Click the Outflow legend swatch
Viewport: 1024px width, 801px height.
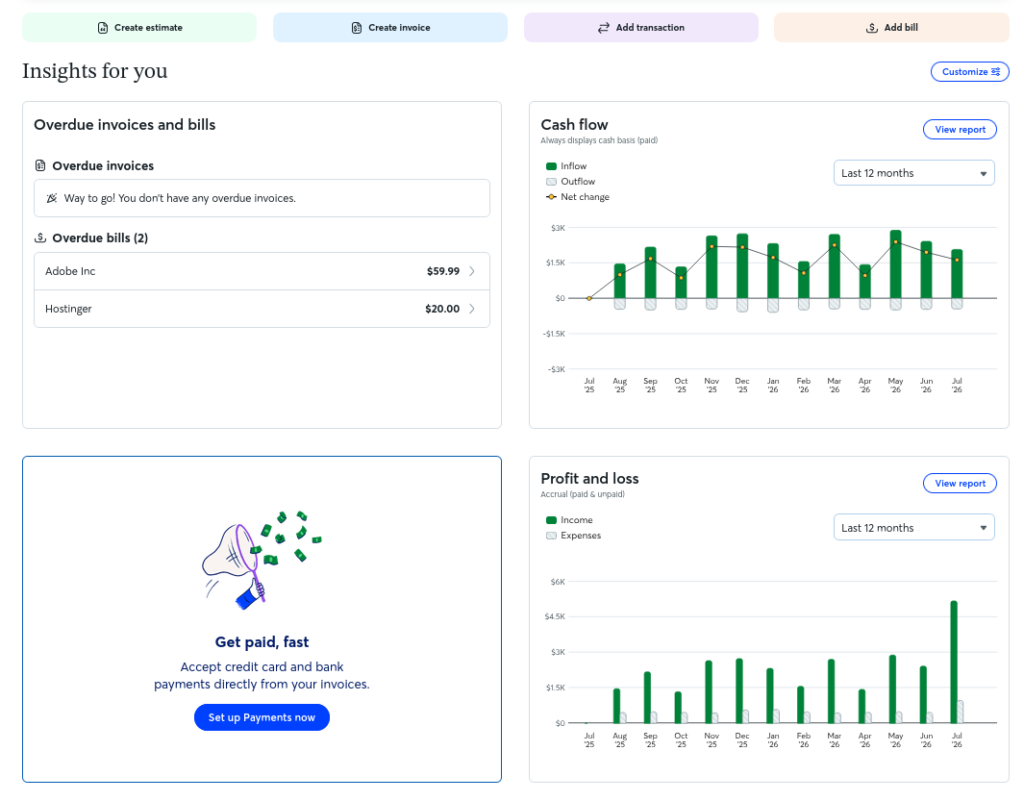click(551, 181)
